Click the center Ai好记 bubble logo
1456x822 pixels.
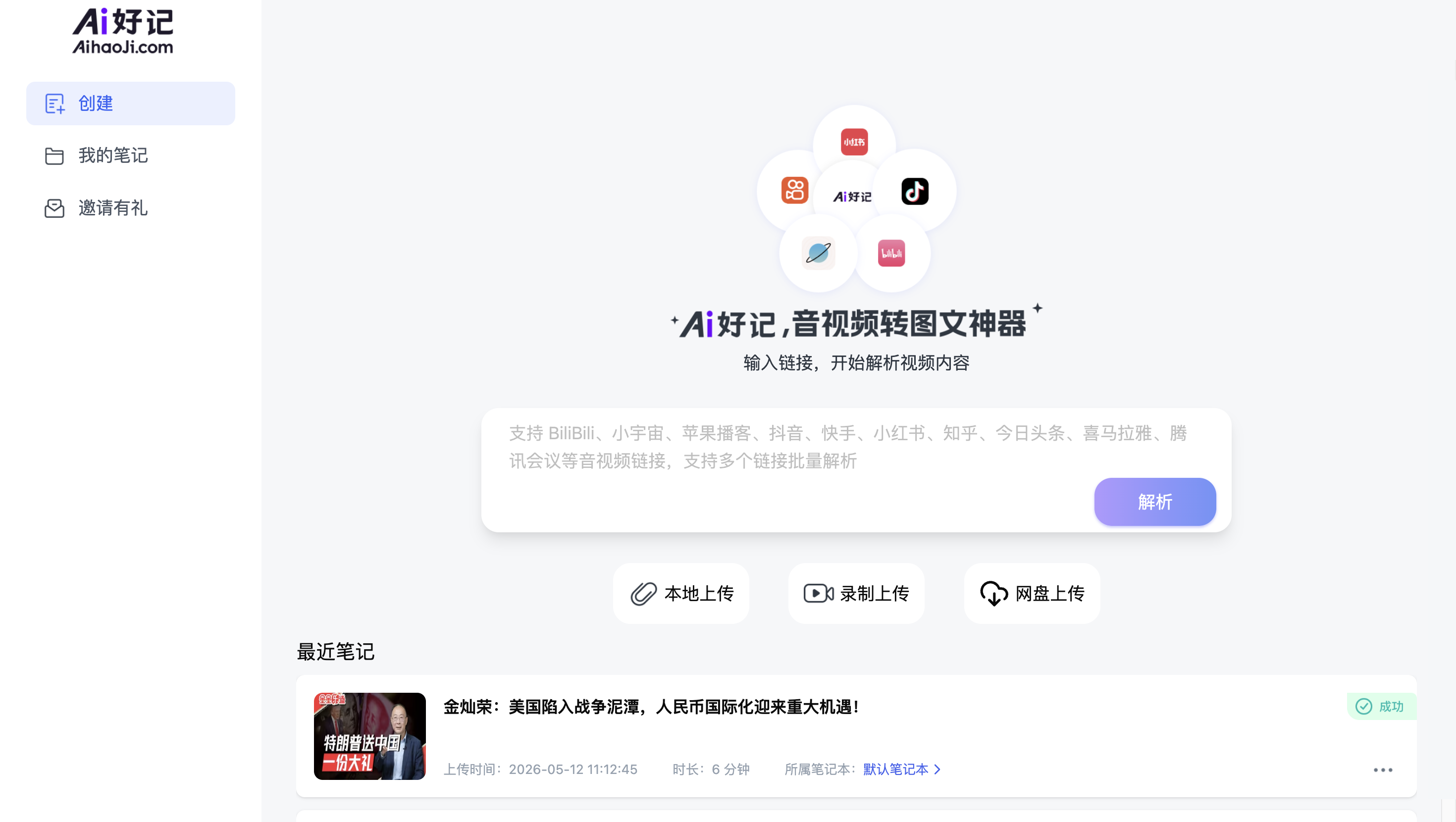(x=852, y=197)
